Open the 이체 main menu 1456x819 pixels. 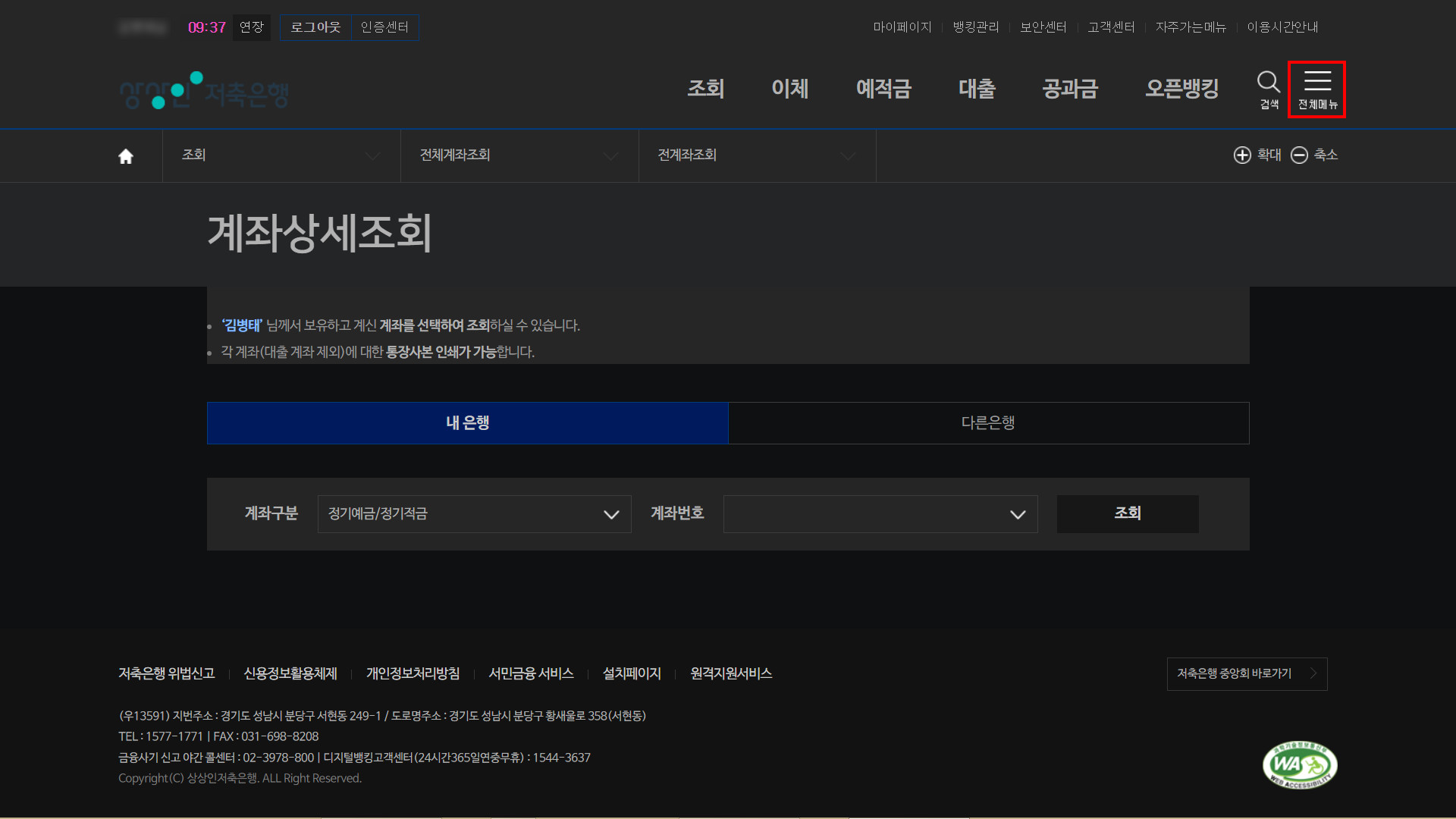coord(789,89)
